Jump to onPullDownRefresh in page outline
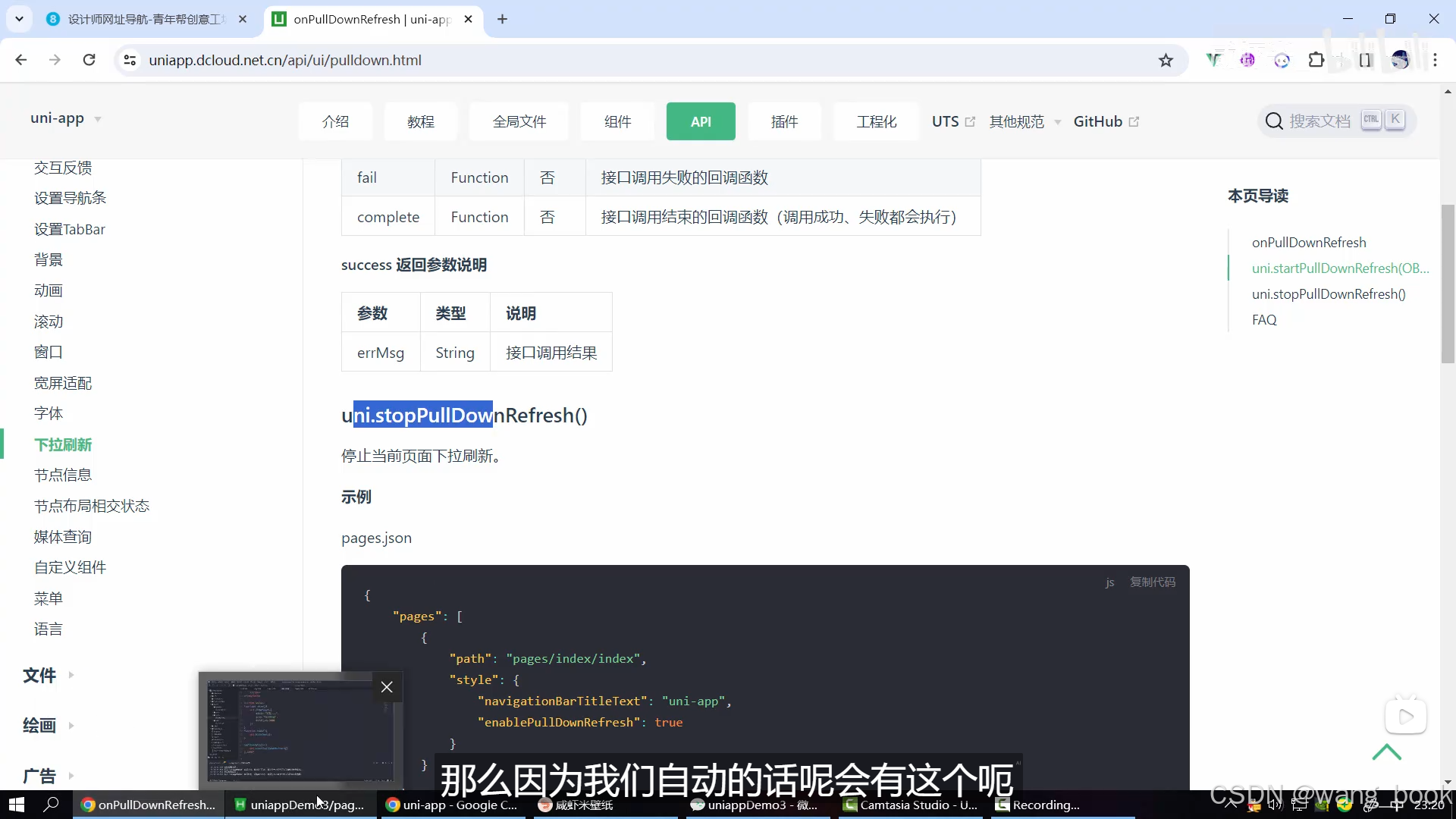The height and width of the screenshot is (819, 1456). pos(1309,242)
